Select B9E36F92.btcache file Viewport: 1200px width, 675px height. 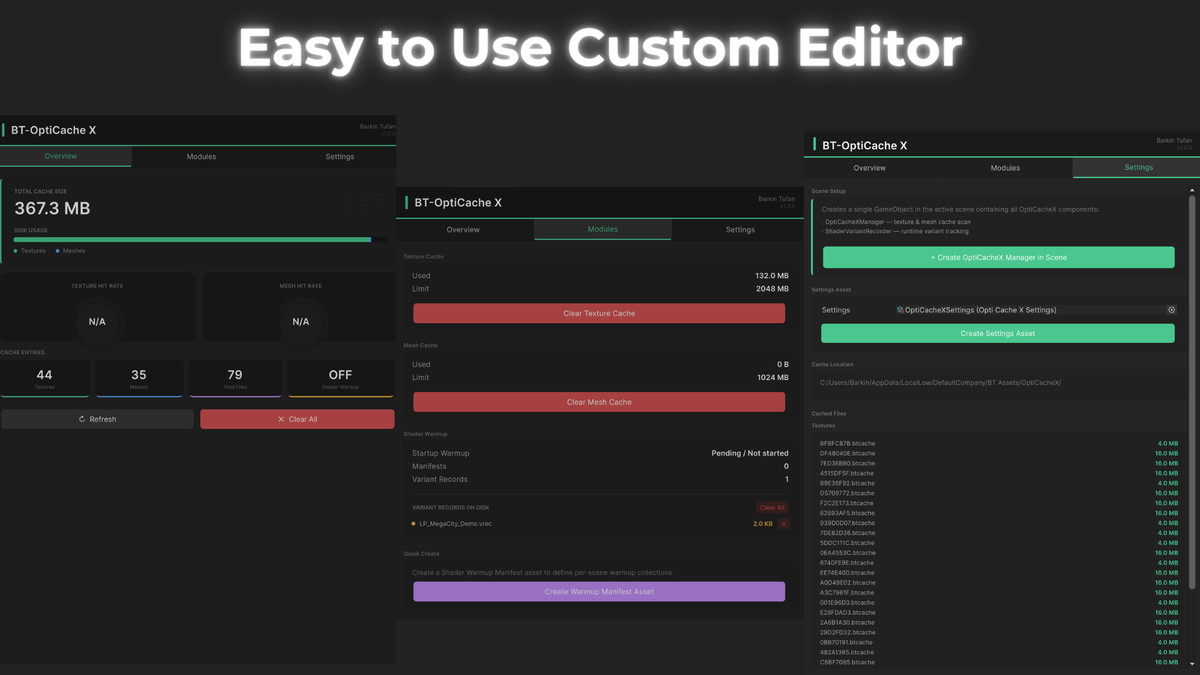coord(848,483)
